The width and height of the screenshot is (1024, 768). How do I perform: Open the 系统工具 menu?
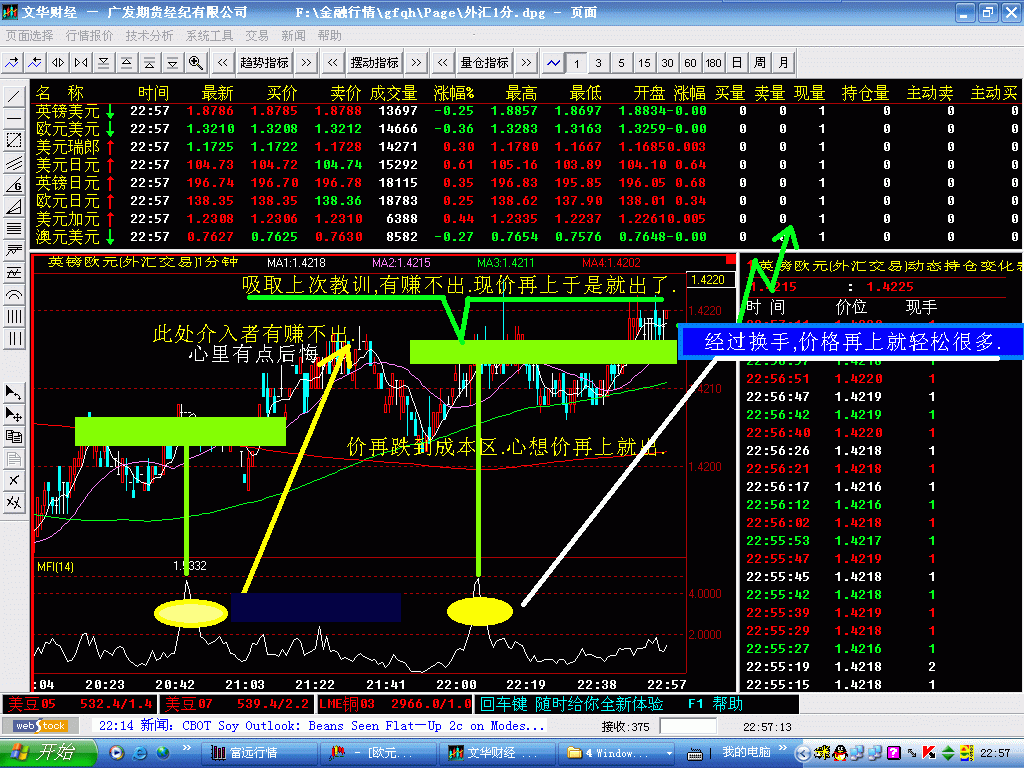(x=210, y=35)
